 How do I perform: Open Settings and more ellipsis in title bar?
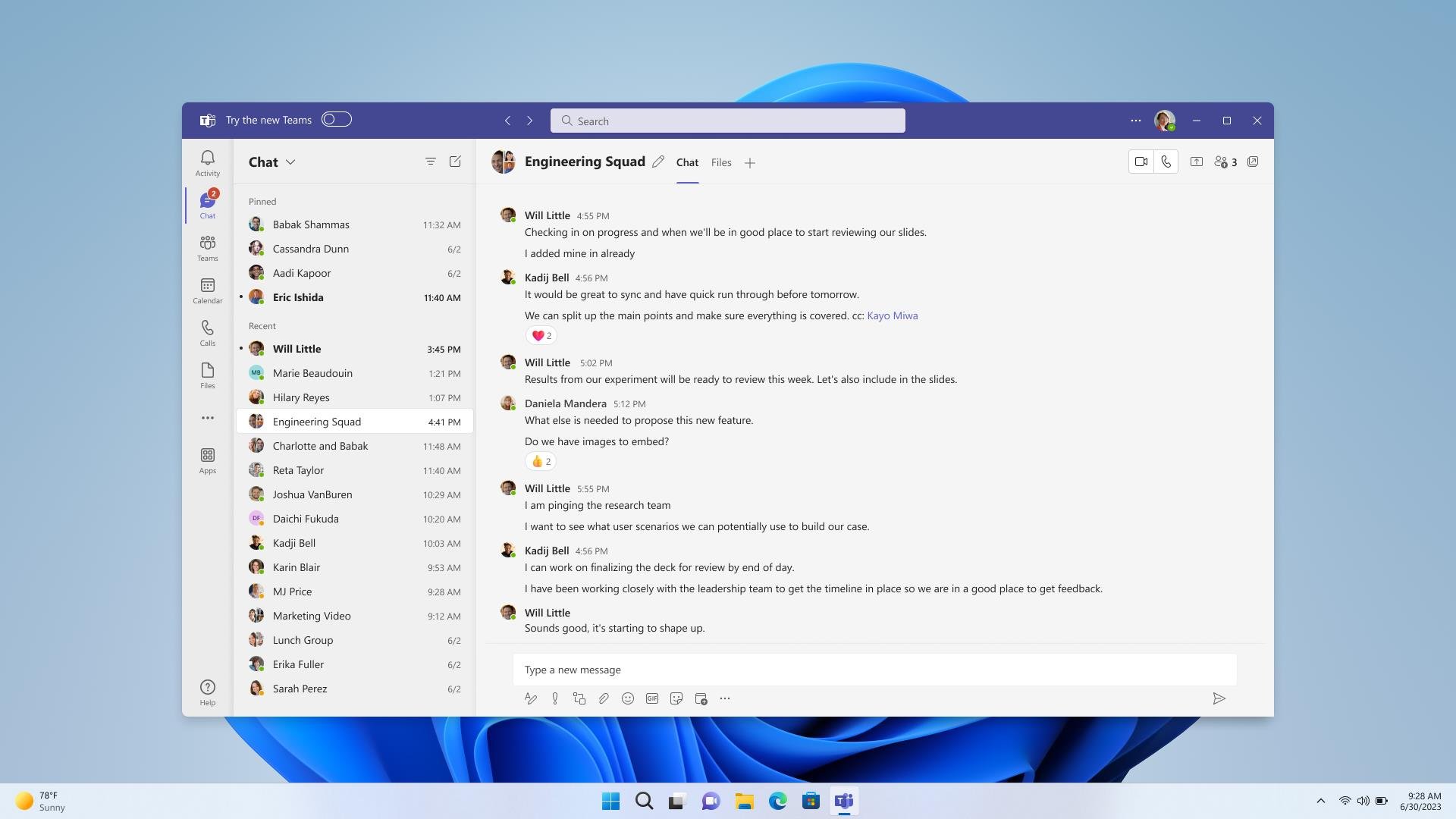[x=1135, y=121]
